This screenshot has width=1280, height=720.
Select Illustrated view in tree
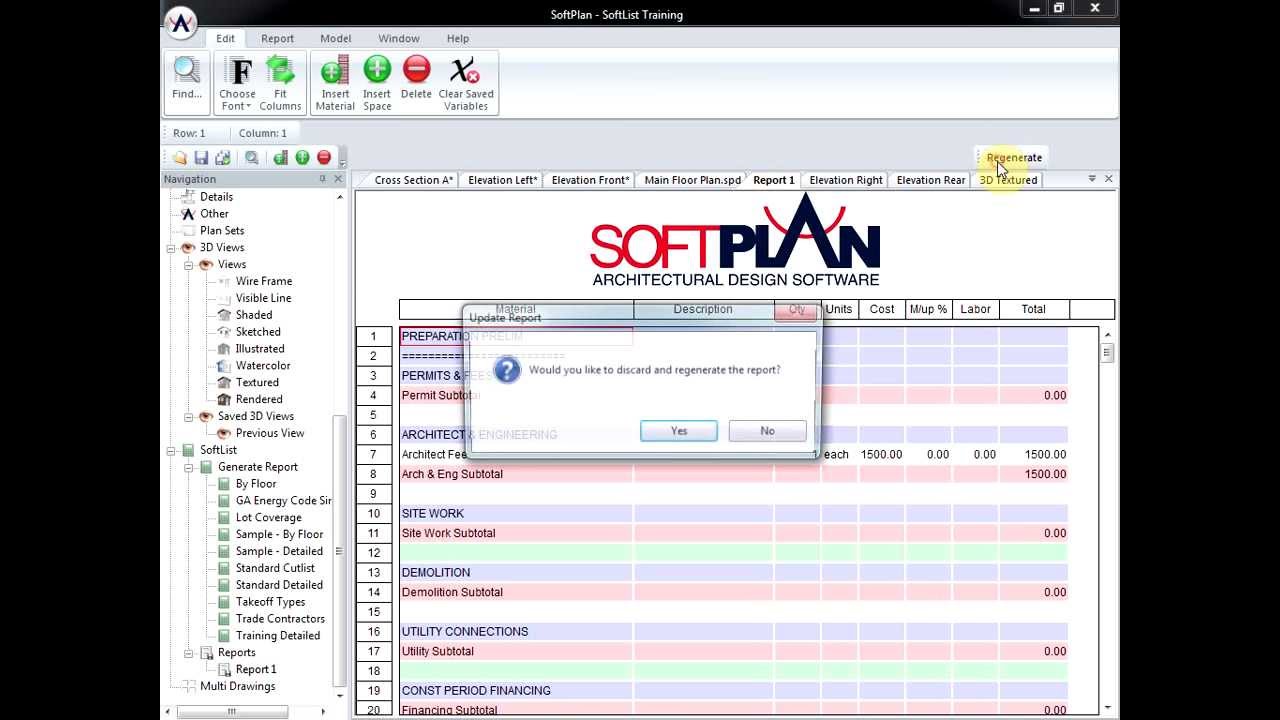[x=260, y=349]
